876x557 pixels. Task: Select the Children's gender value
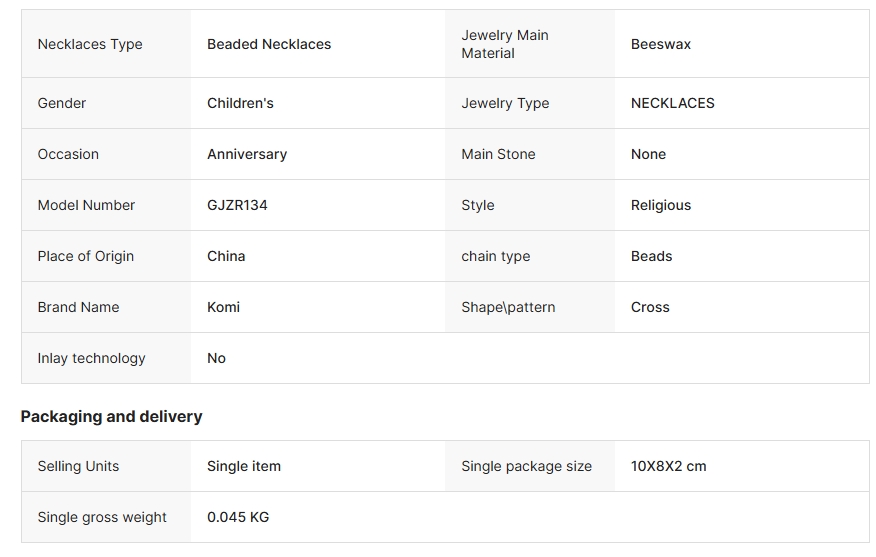[x=240, y=103]
